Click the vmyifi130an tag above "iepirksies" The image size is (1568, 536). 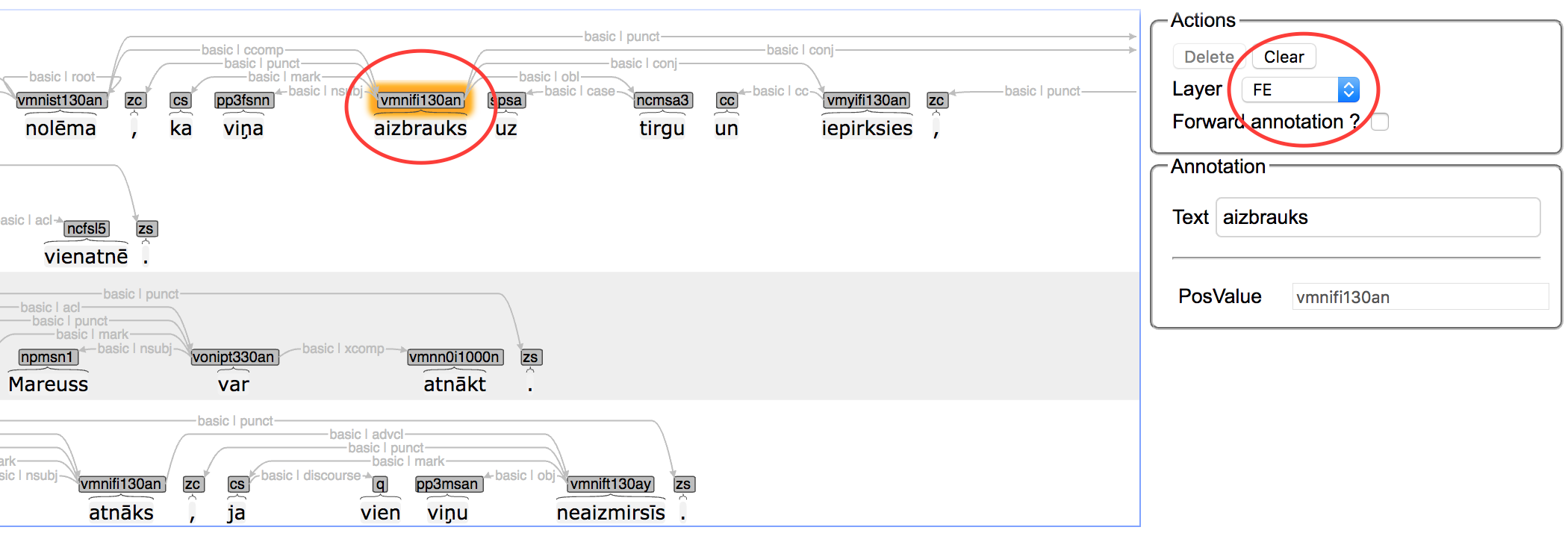867,99
